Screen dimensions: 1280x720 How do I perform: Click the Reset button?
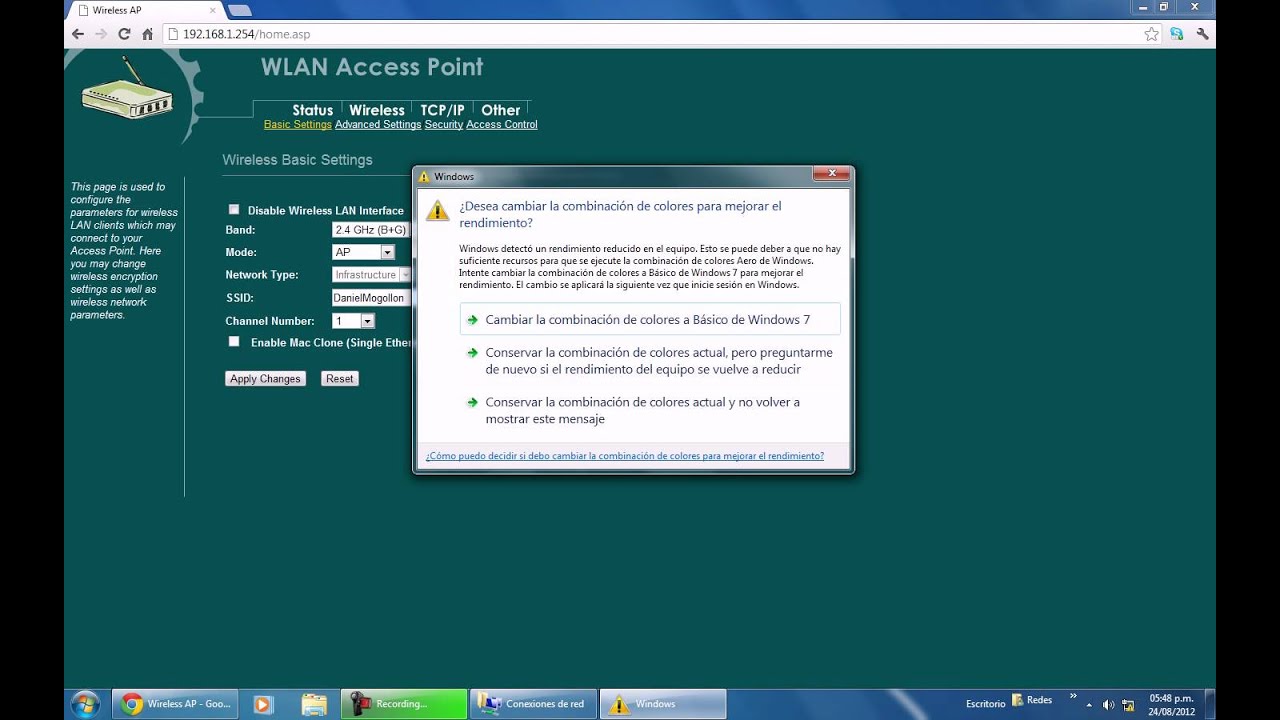tap(339, 379)
